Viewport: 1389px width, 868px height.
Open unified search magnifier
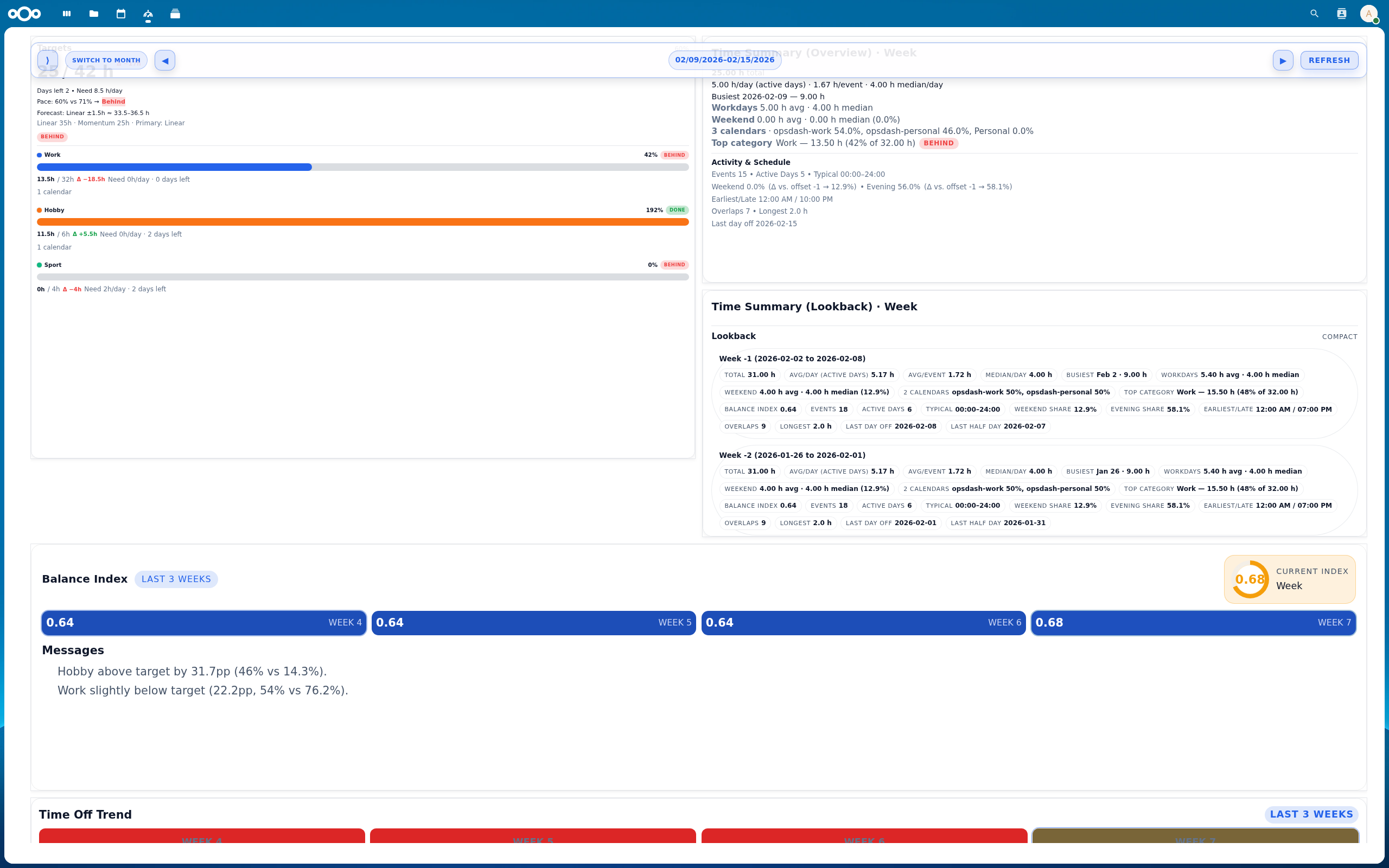point(1314,13)
